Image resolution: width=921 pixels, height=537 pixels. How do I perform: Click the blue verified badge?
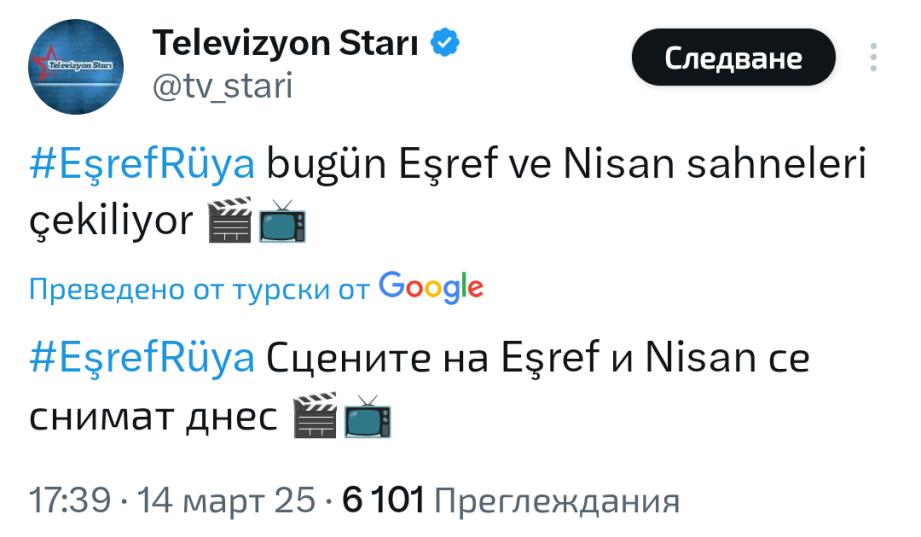tap(444, 43)
